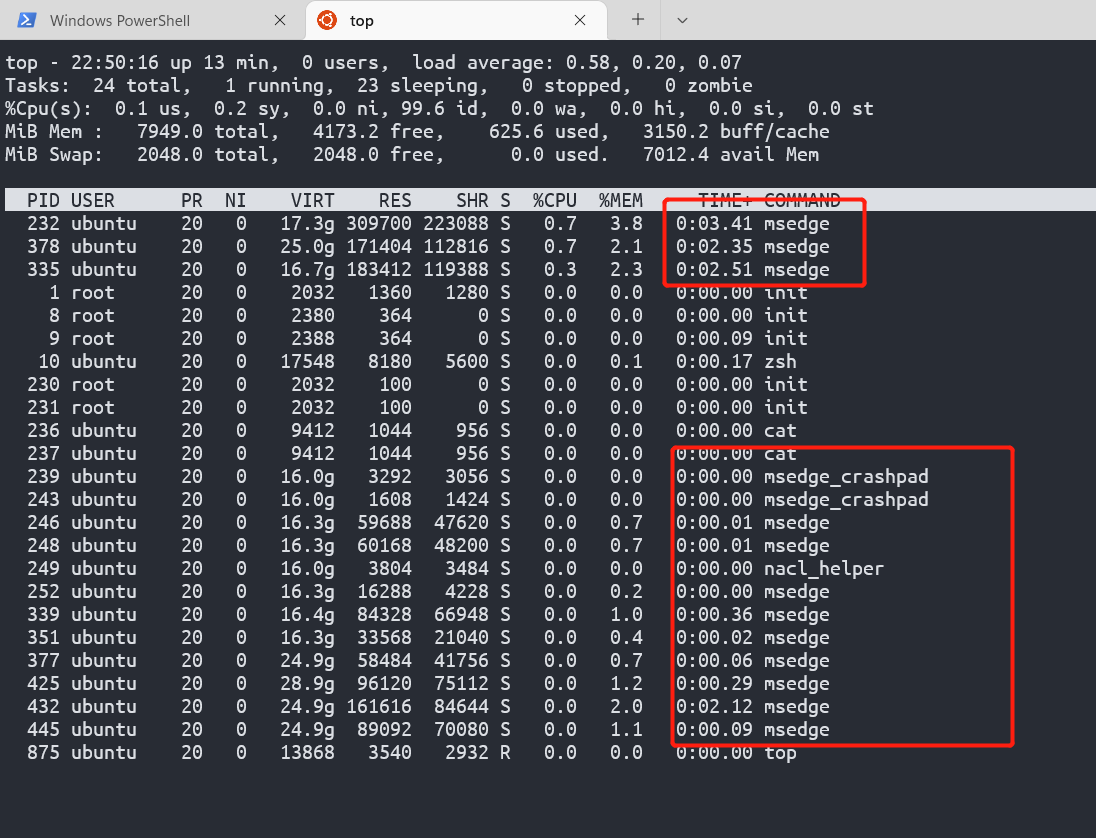
Task: Click the zsh process owned by ubuntu
Action: point(400,361)
